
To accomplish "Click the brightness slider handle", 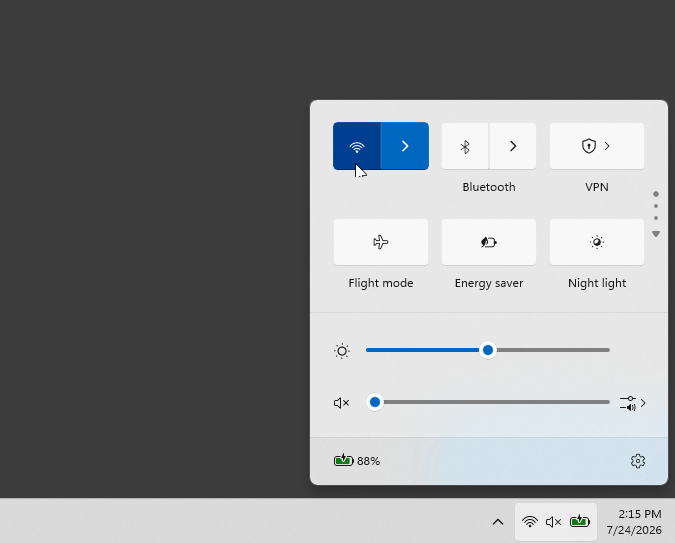I will click(x=488, y=350).
